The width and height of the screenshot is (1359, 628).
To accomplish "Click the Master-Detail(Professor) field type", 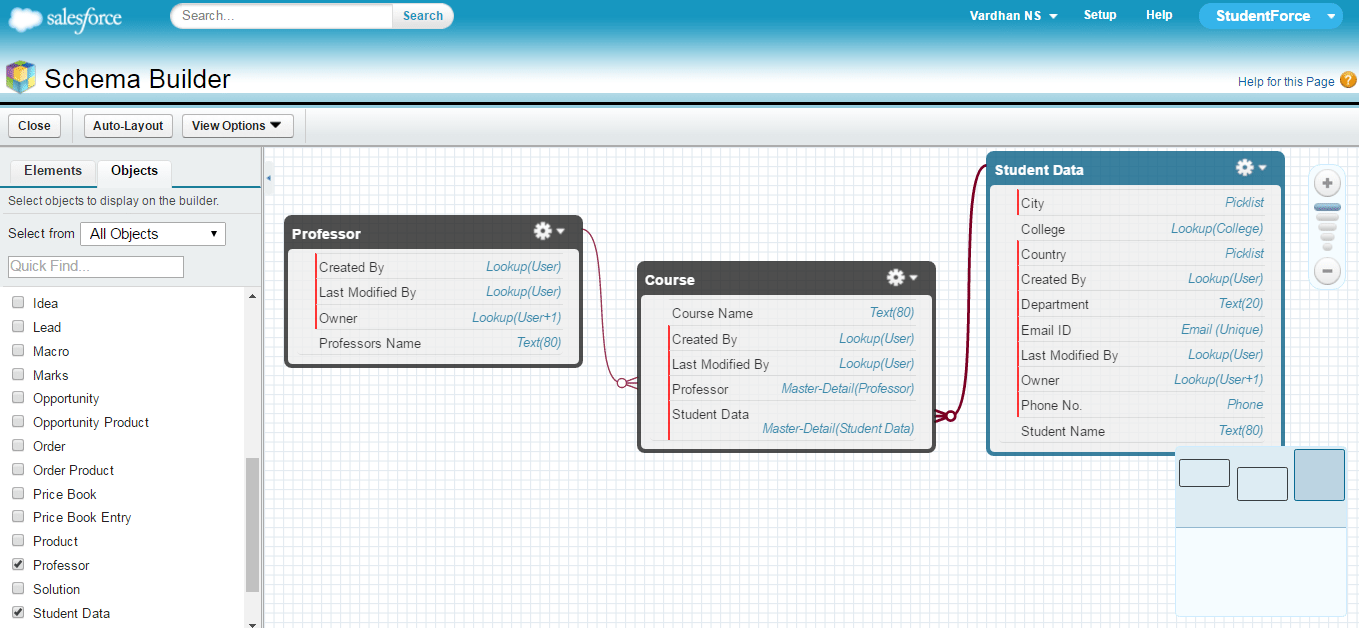I will tap(847, 389).
